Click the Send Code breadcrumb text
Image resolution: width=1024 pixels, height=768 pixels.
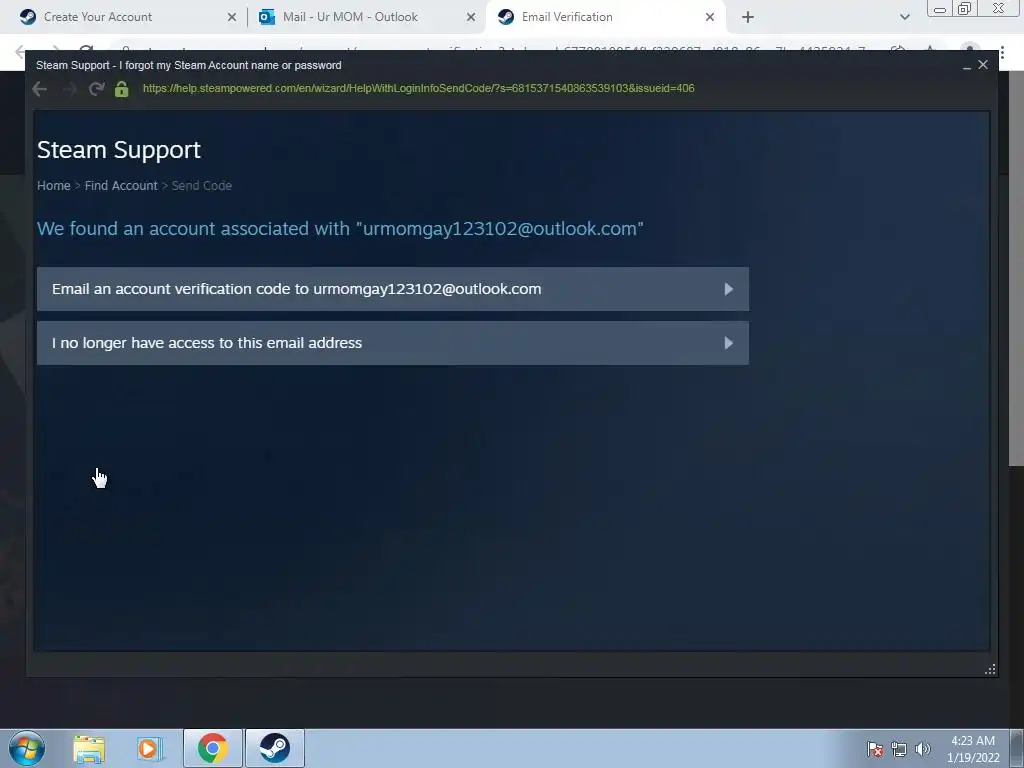point(201,185)
